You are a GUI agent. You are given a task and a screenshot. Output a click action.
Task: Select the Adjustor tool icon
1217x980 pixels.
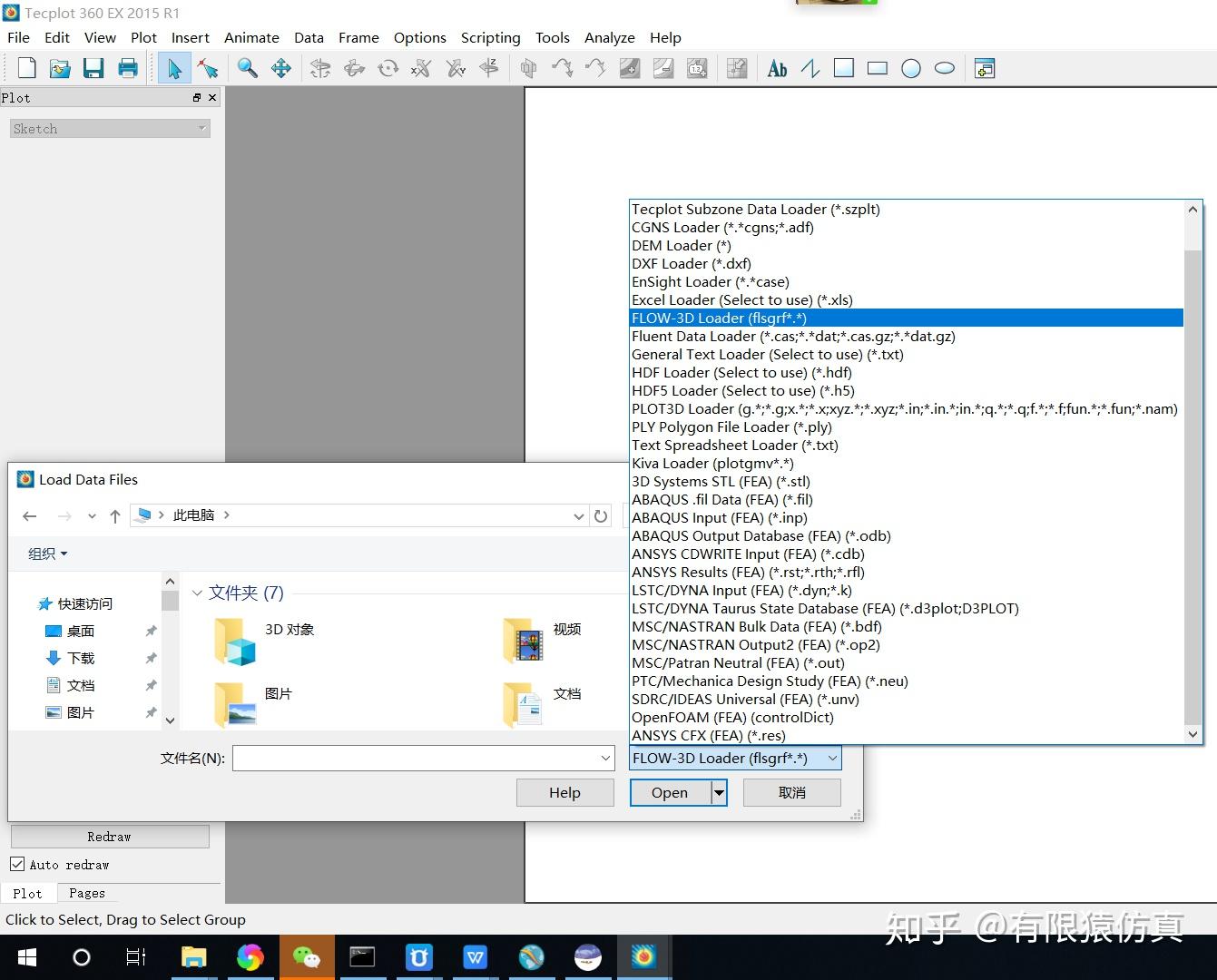click(208, 68)
